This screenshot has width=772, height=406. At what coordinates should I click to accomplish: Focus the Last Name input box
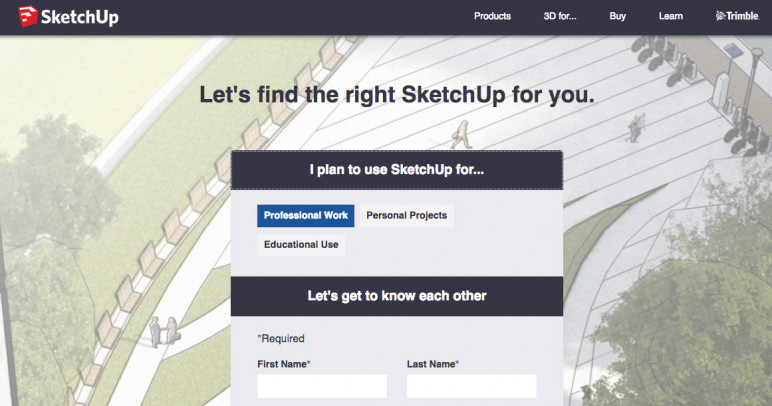click(x=472, y=386)
